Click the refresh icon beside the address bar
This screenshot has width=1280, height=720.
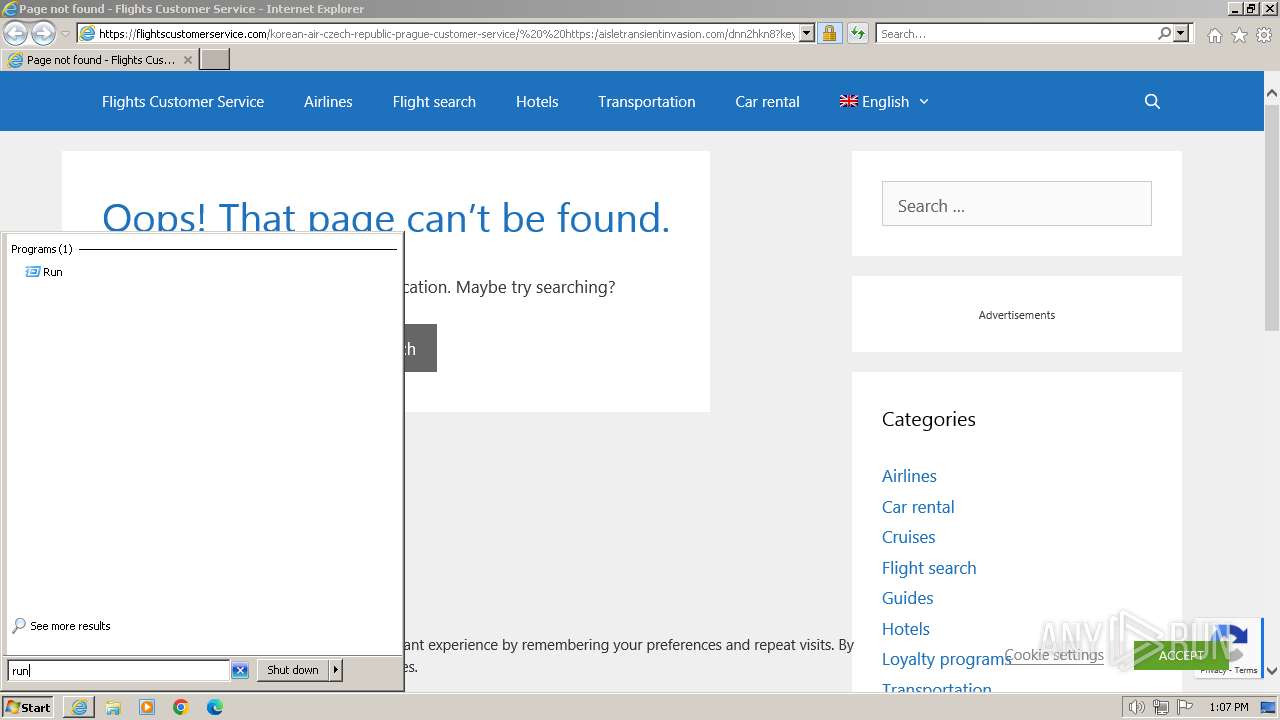tap(857, 33)
